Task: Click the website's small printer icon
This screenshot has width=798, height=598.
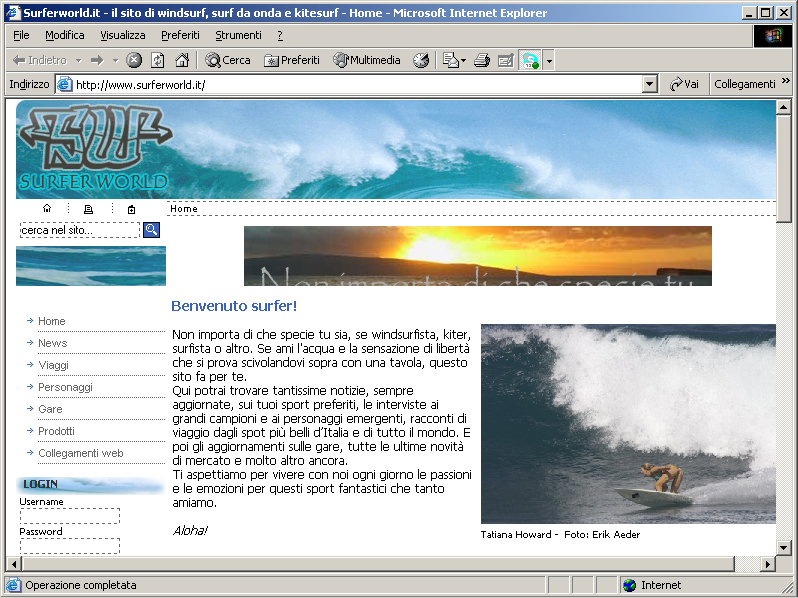Action: pyautogui.click(x=89, y=209)
